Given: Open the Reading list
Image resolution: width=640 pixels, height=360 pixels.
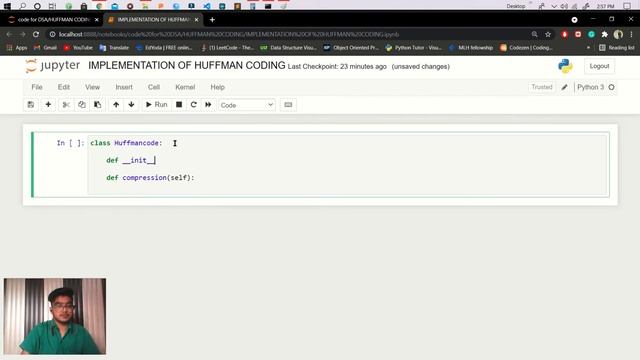Looking at the screenshot, I should point(616,48).
